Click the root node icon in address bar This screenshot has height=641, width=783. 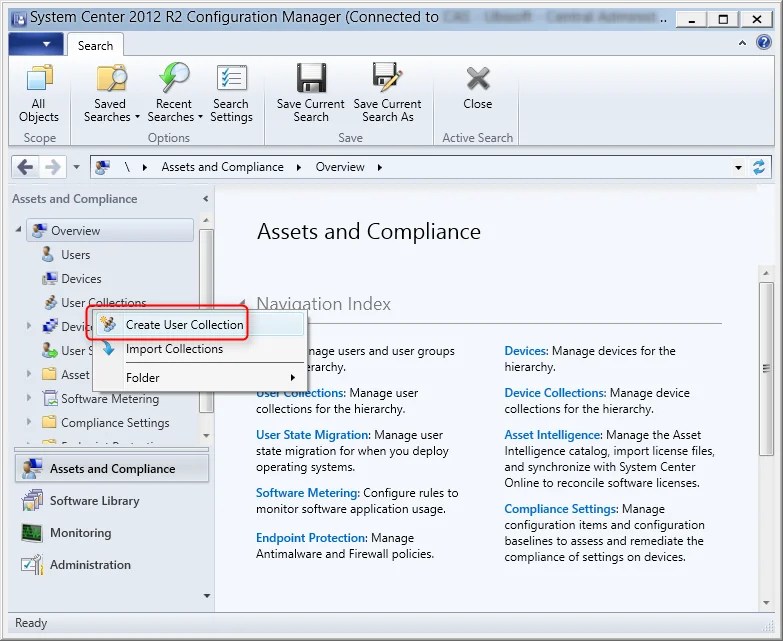[103, 167]
